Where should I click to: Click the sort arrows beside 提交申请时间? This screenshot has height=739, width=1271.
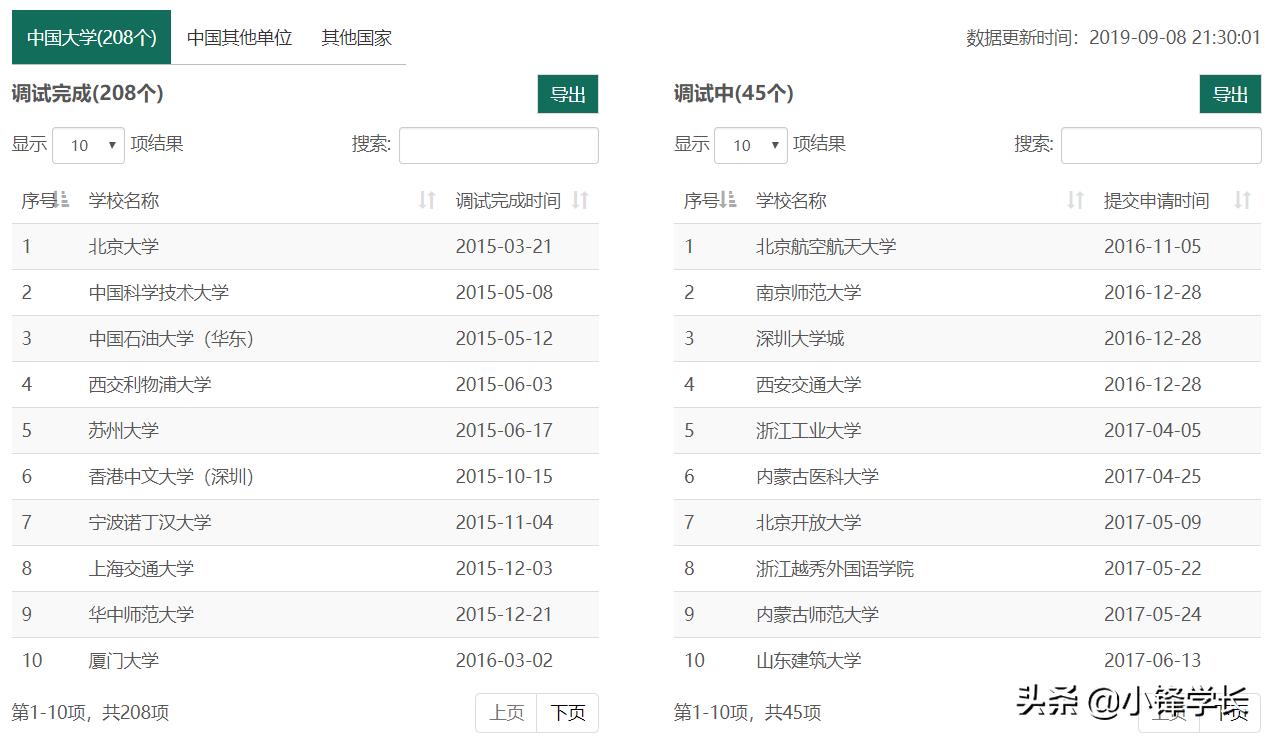pos(1242,200)
